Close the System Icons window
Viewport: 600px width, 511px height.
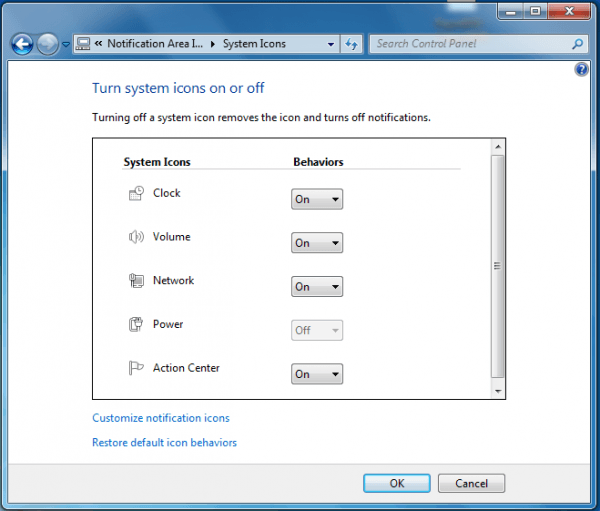[569, 11]
